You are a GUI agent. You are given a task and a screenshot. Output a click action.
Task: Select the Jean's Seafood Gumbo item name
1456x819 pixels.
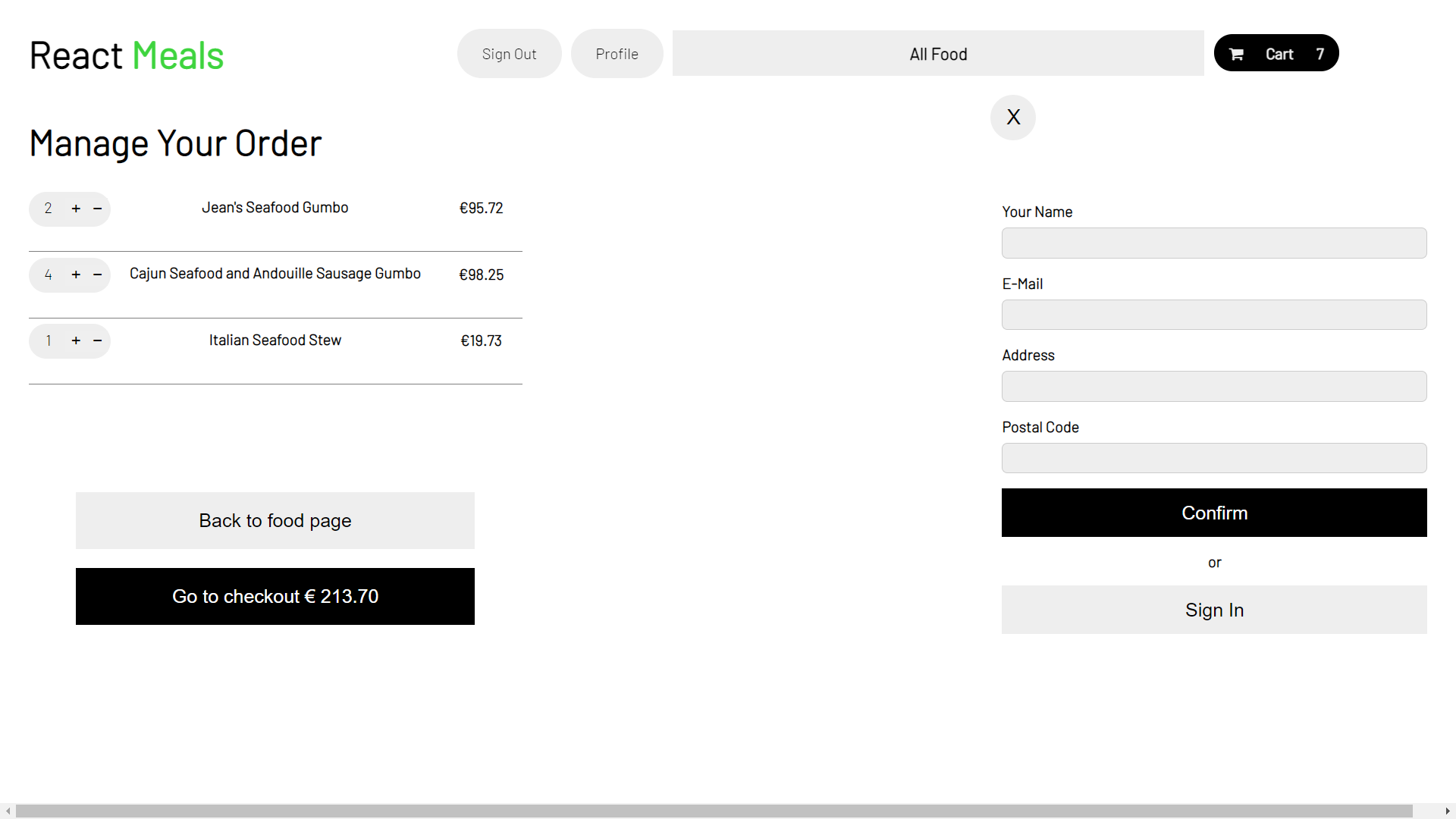[x=275, y=208]
